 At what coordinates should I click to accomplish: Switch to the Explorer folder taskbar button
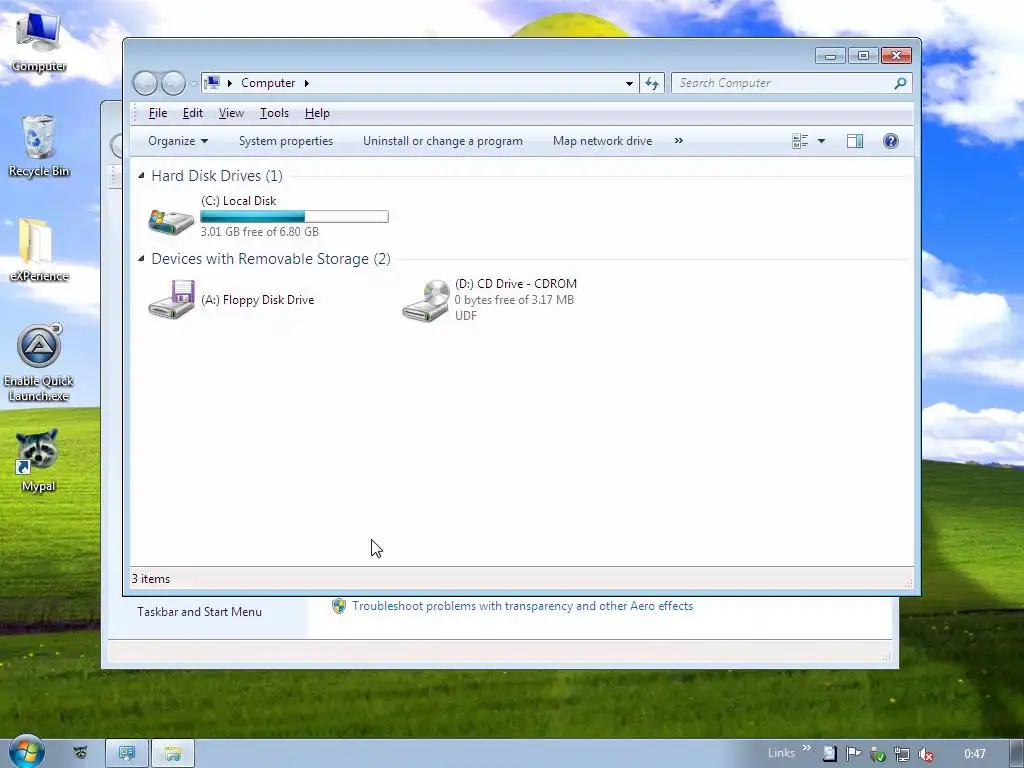coord(172,754)
